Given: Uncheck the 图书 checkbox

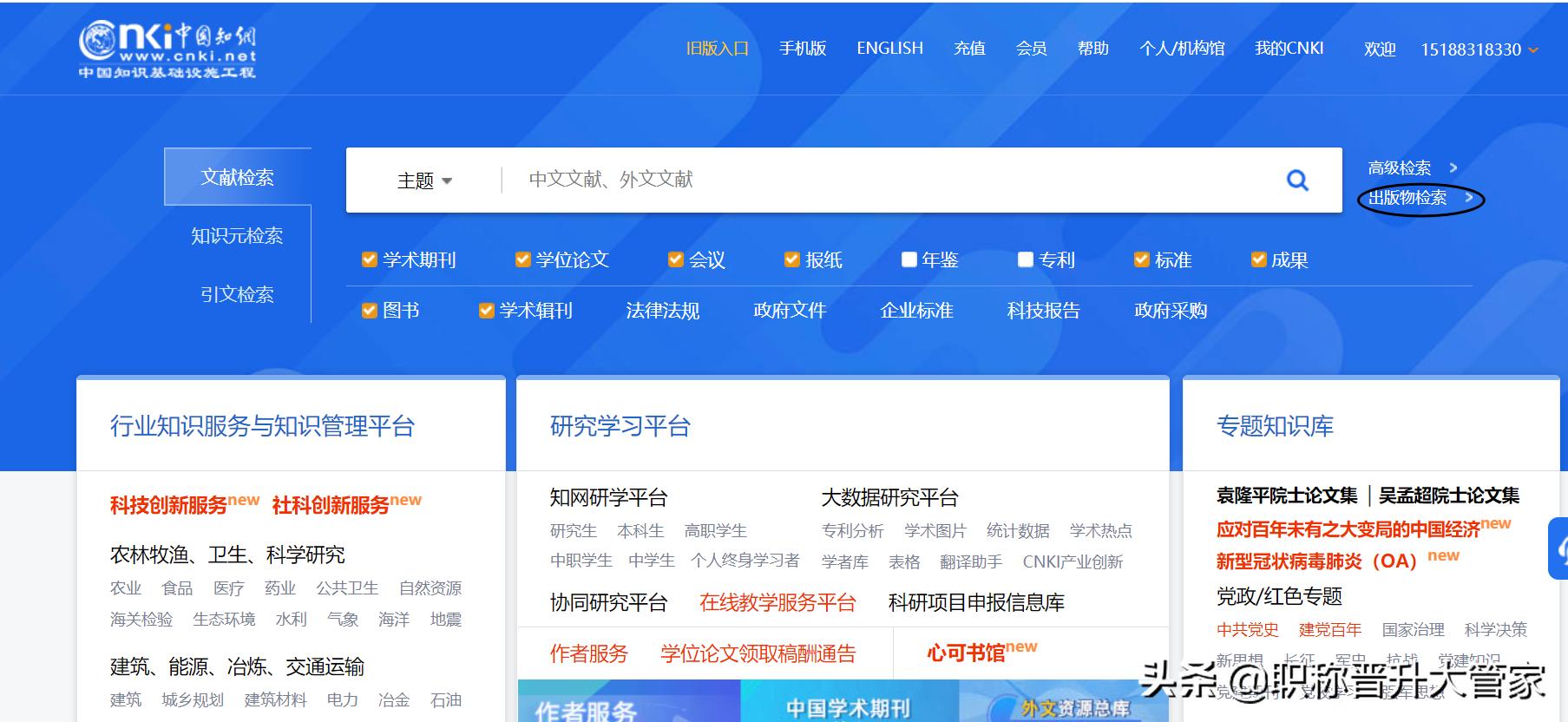Looking at the screenshot, I should [369, 311].
